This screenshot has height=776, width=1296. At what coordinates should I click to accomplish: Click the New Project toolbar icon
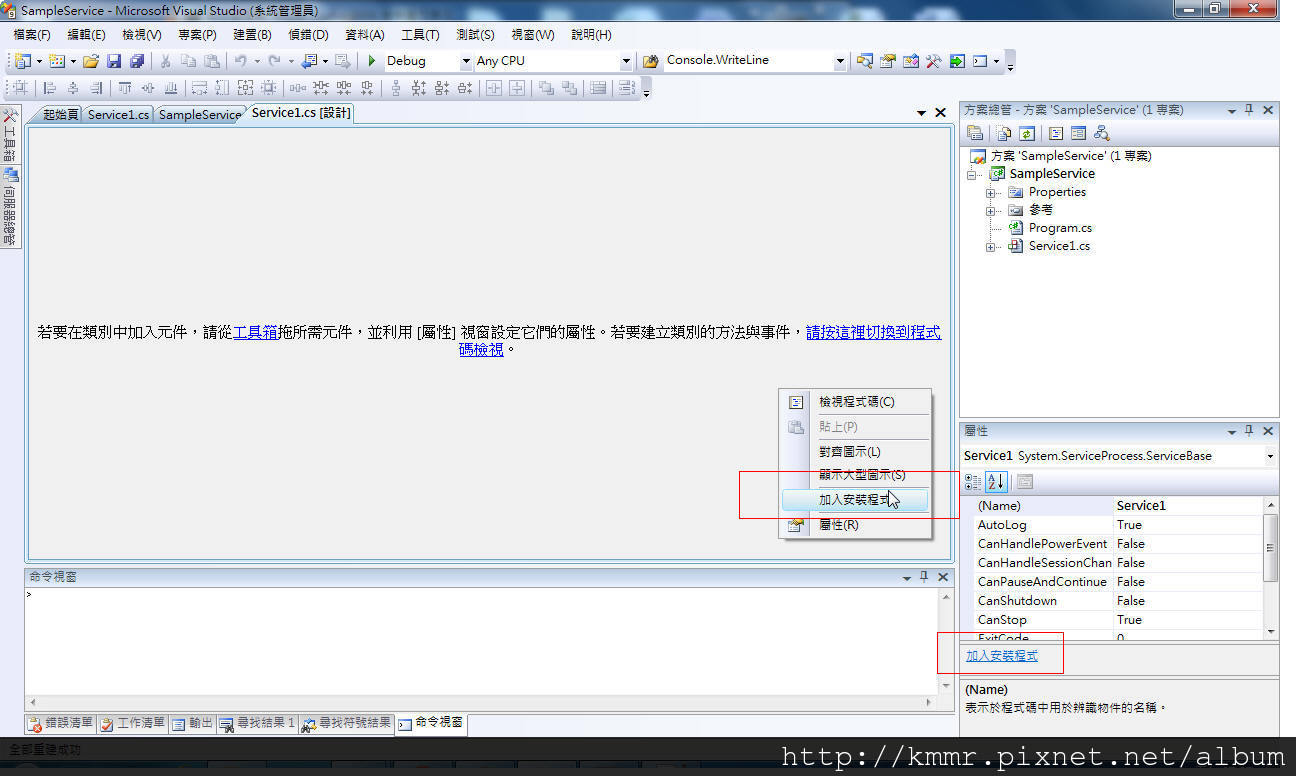coord(22,61)
